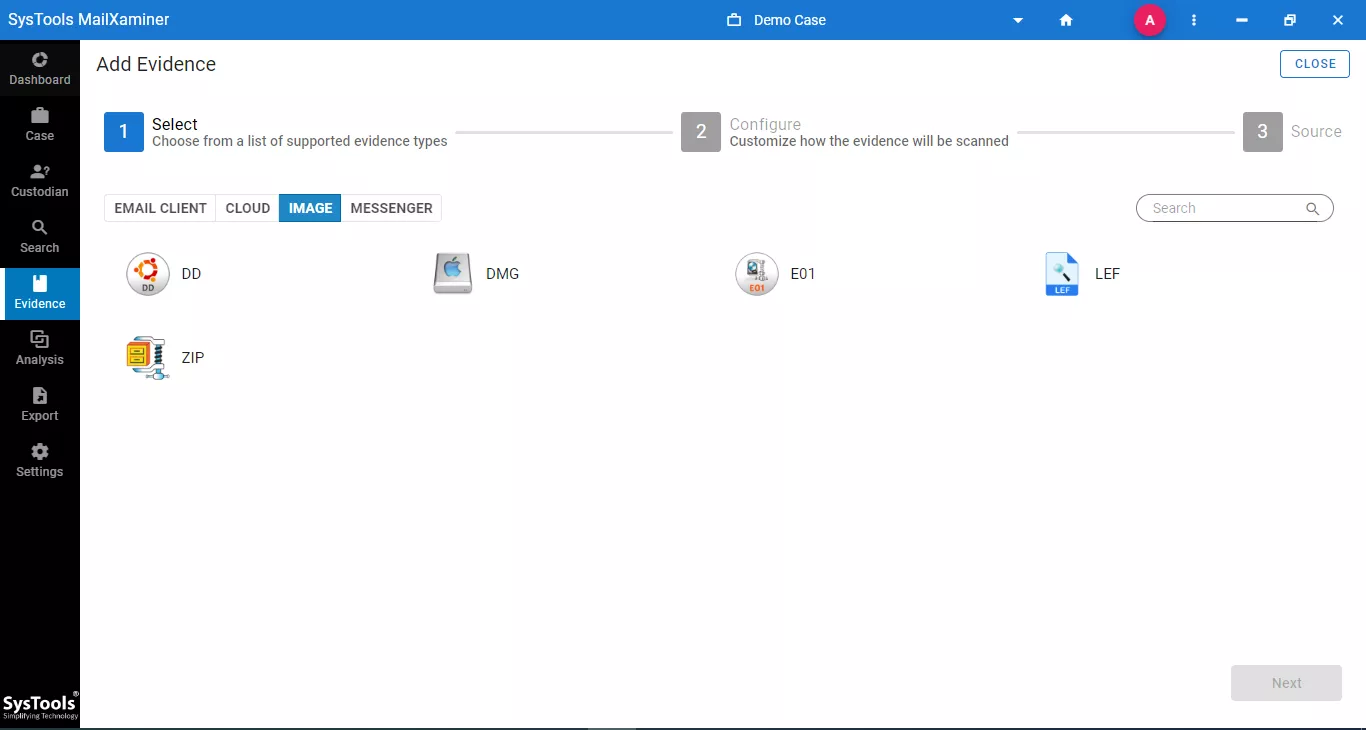Select the LEF file icon
Screen dimensions: 1366x730
1062,274
